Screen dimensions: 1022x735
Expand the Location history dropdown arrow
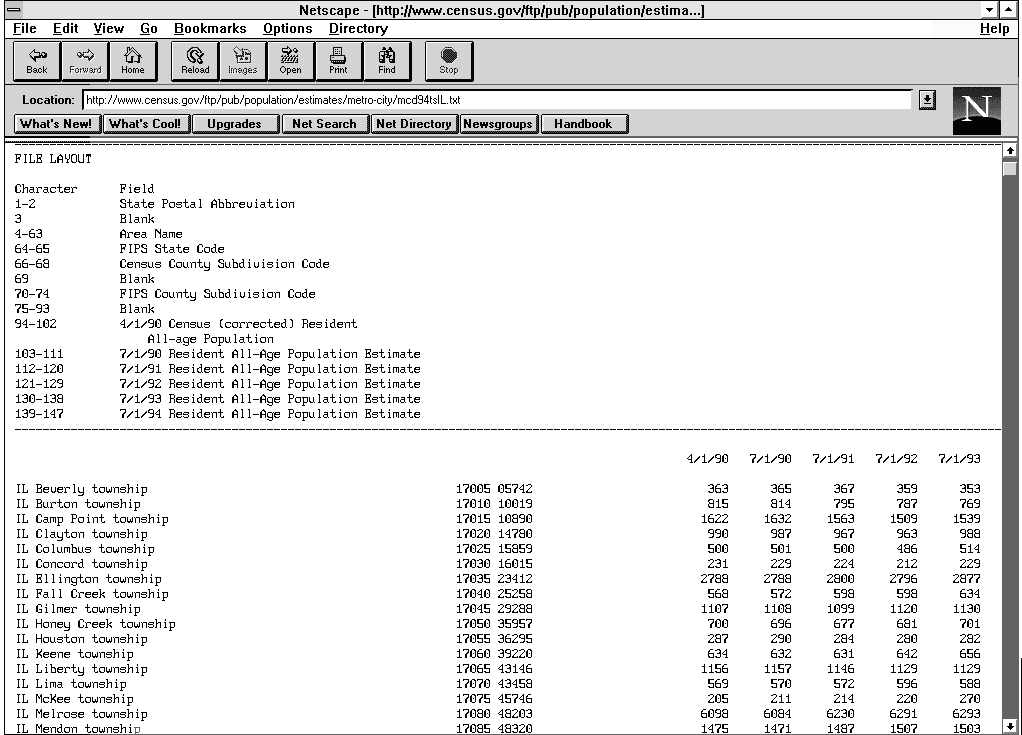point(927,100)
